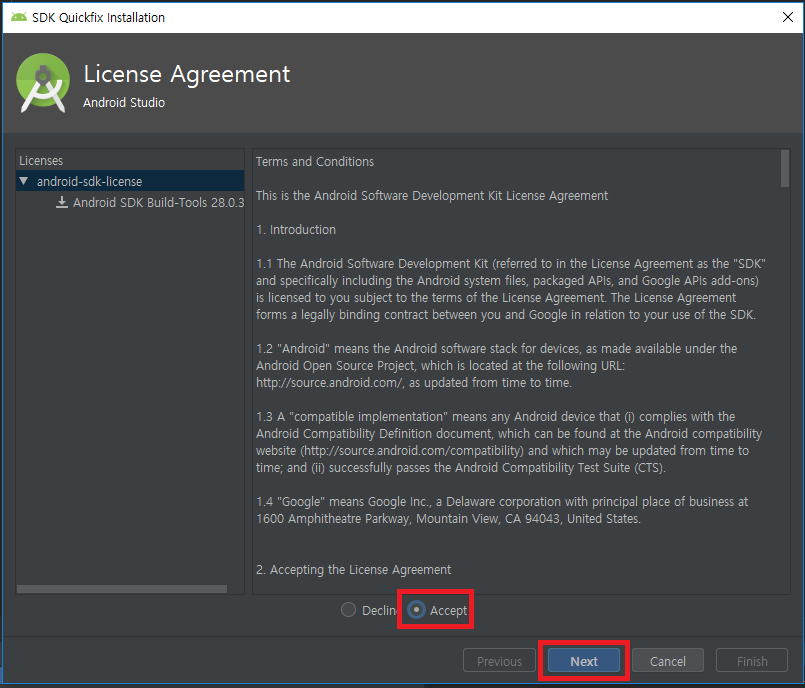Click the 'Licenses' panel header

[41, 161]
